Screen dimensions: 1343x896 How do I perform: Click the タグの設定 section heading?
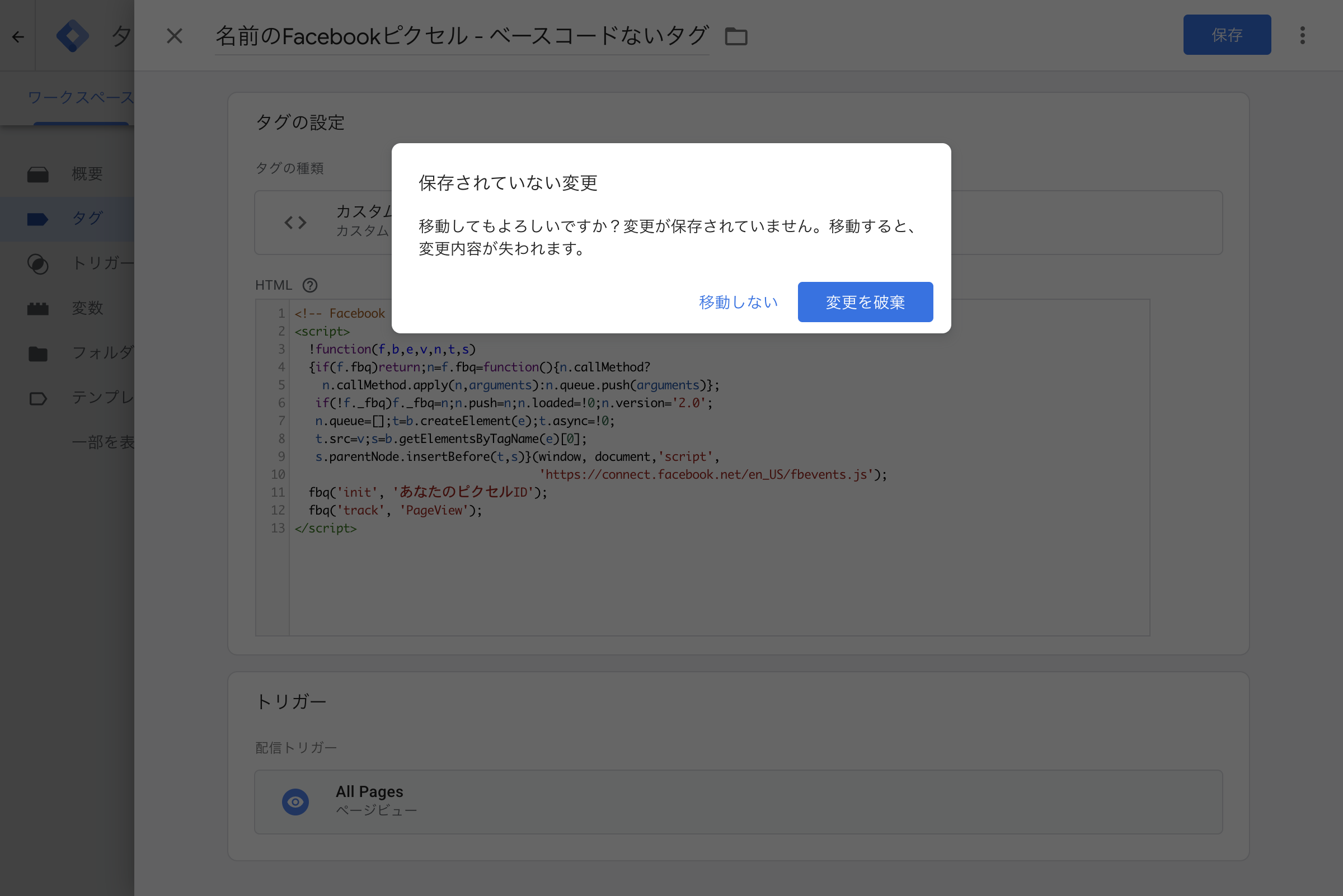point(300,122)
